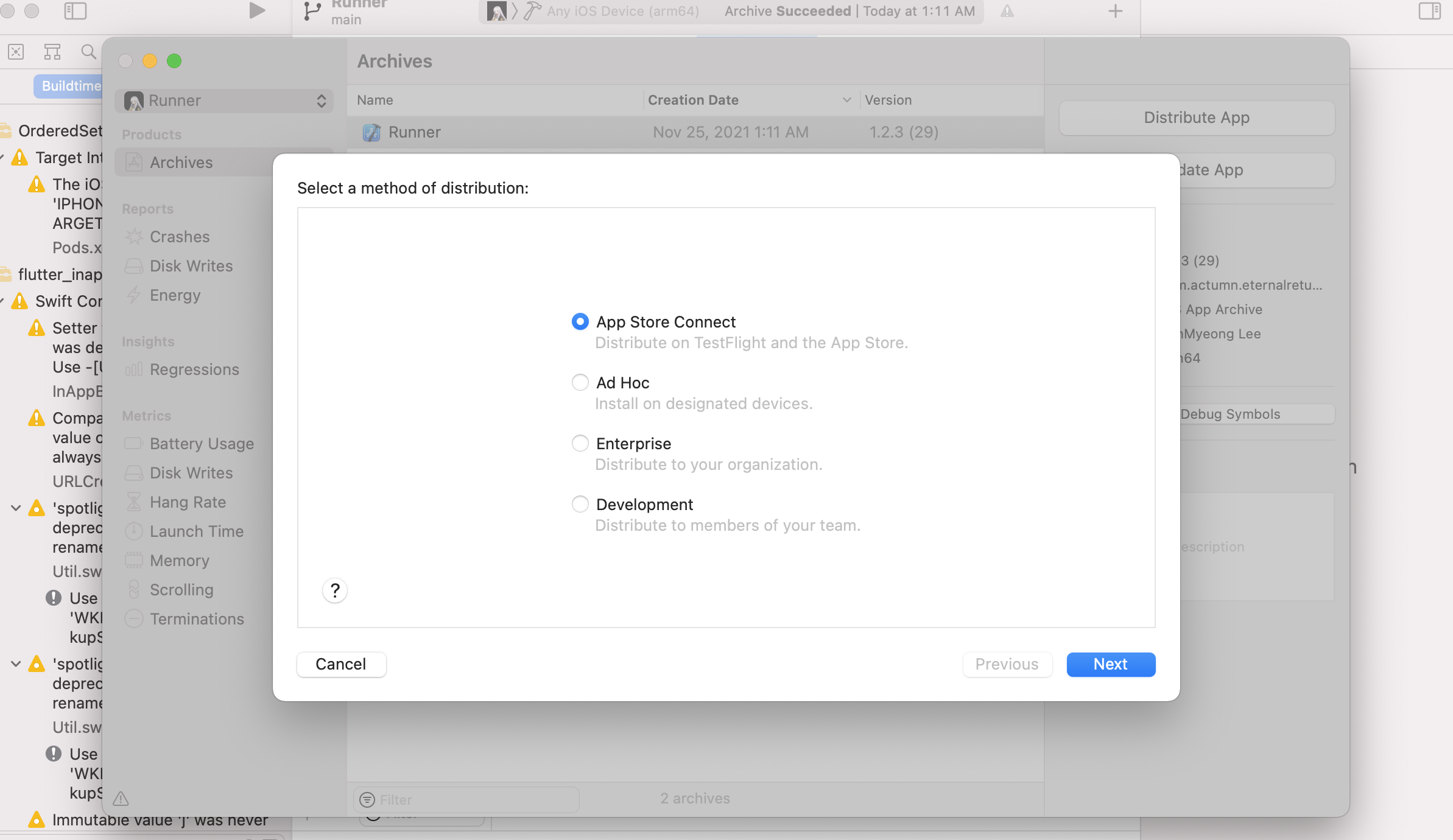Select the Enterprise radio button
Viewport: 1453px width, 840px height.
(x=580, y=443)
